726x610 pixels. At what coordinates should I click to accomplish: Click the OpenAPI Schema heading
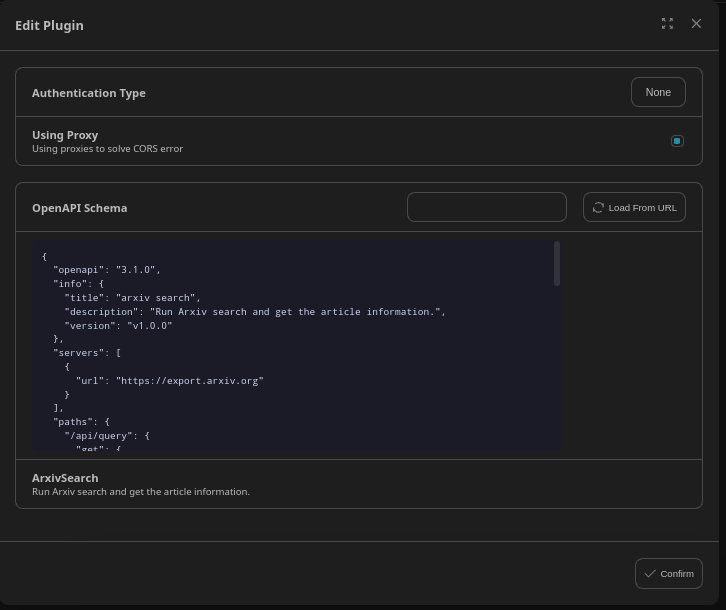coord(80,208)
